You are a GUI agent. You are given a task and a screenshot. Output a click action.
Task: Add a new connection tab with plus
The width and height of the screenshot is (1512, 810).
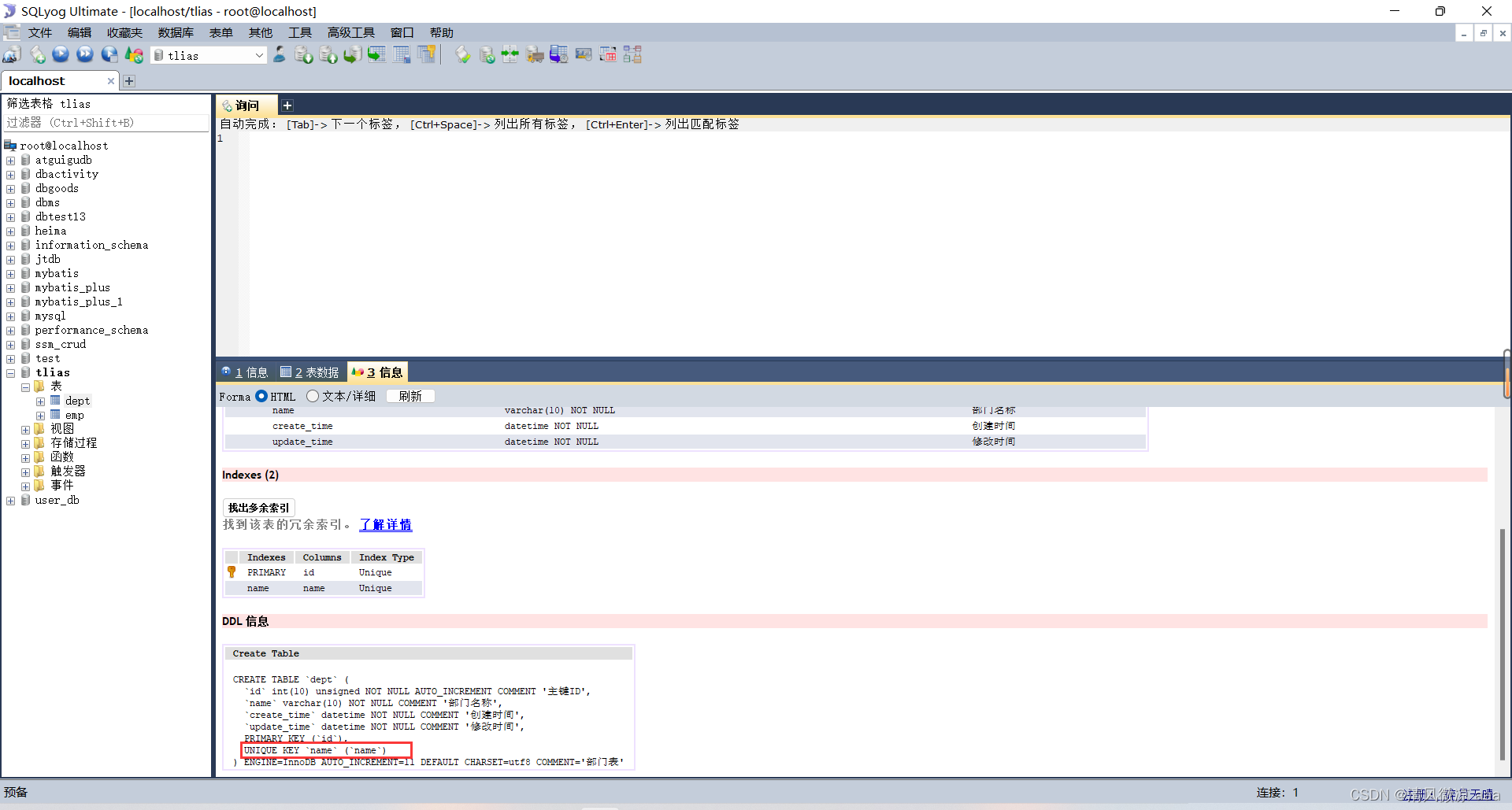coord(129,81)
